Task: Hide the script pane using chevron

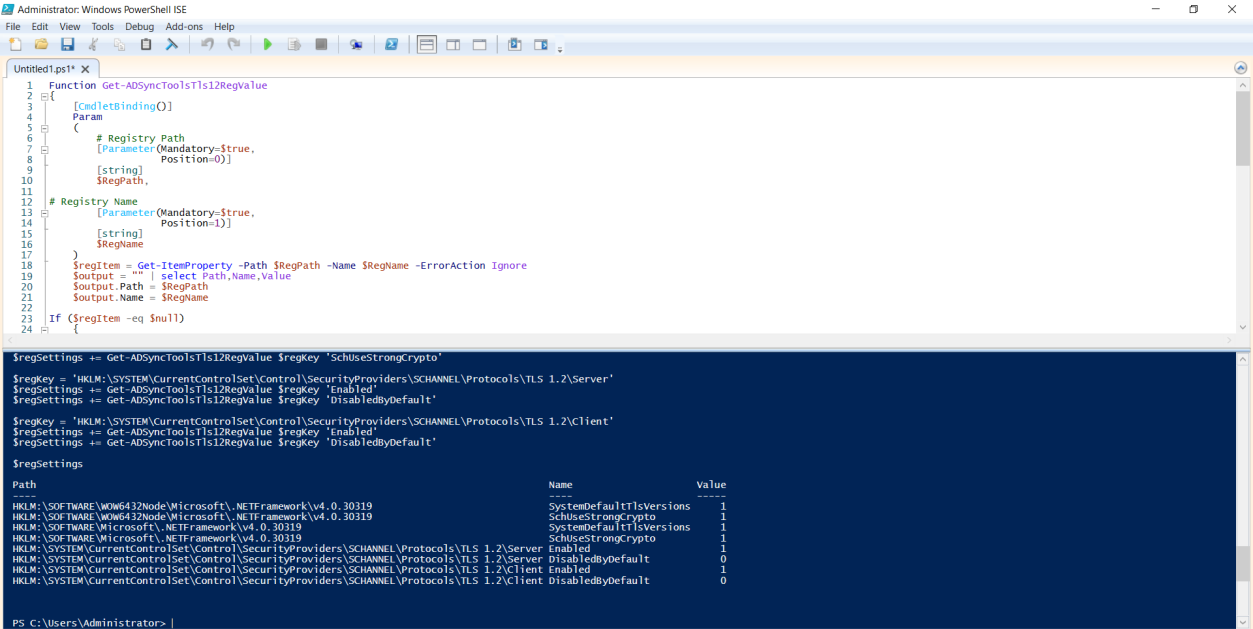Action: 1240,67
